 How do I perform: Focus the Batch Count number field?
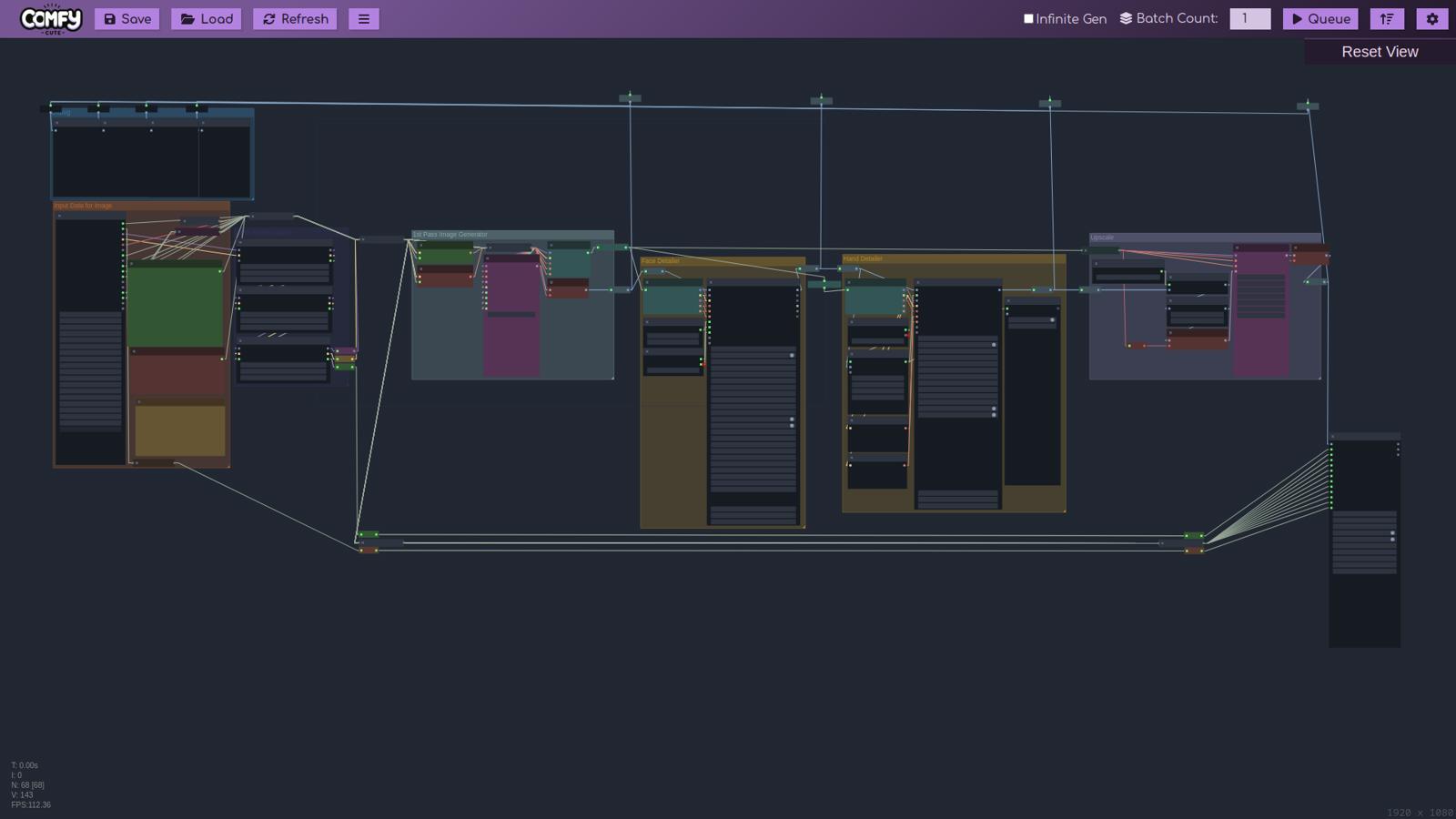(1250, 19)
